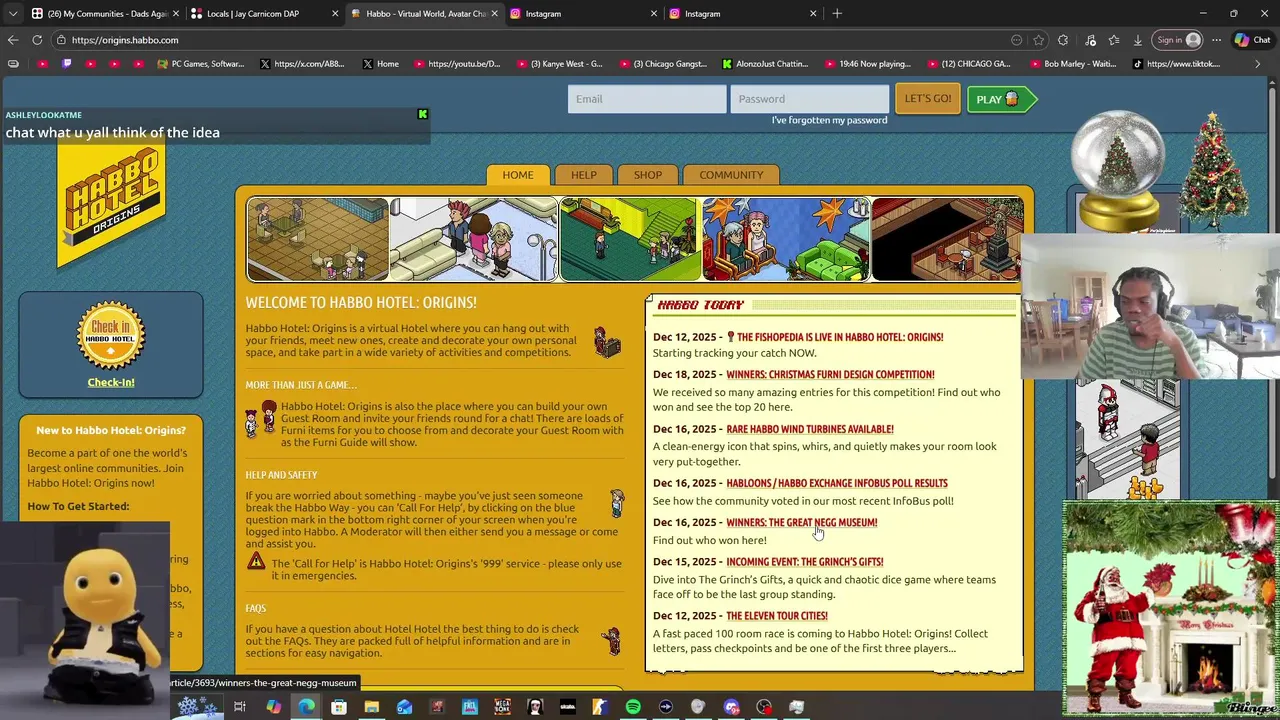Screen dimensions: 1280x720
Task: Open Winners: Christmas Furni Design Competition link
Action: [830, 375]
